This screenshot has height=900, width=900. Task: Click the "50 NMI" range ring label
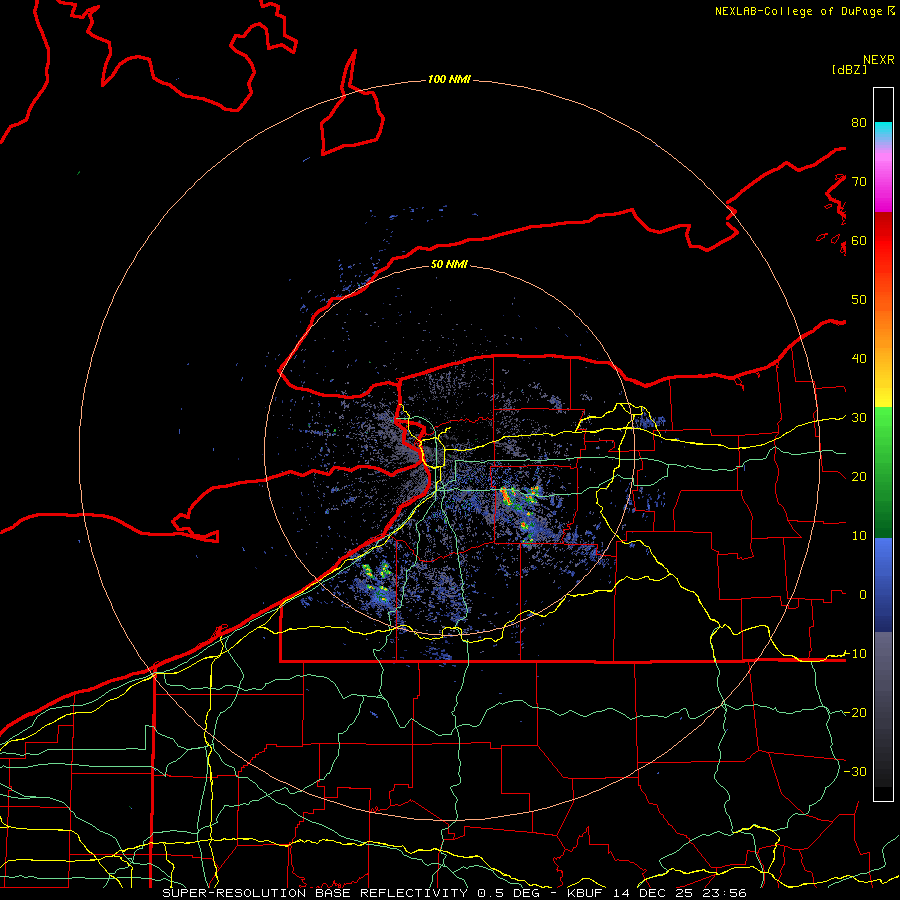click(x=449, y=264)
